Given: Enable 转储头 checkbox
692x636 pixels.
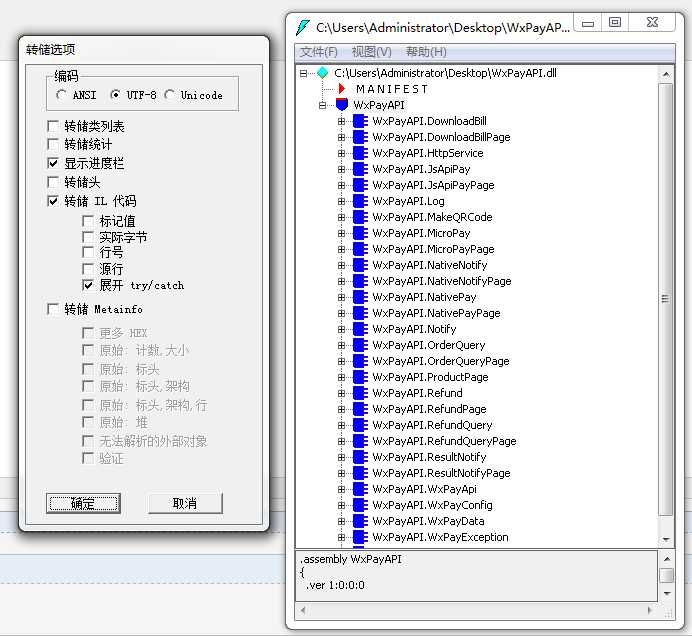Looking at the screenshot, I should (x=53, y=182).
